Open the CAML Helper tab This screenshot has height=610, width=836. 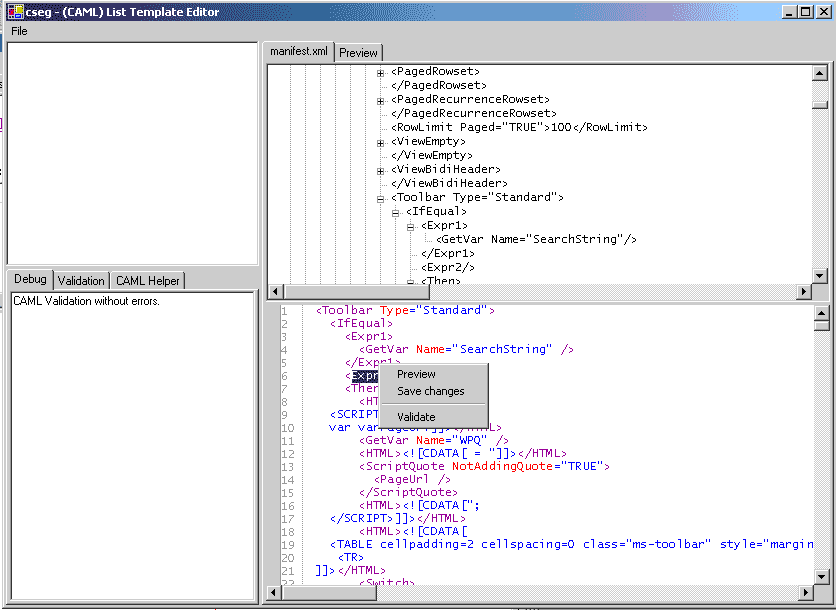(148, 280)
